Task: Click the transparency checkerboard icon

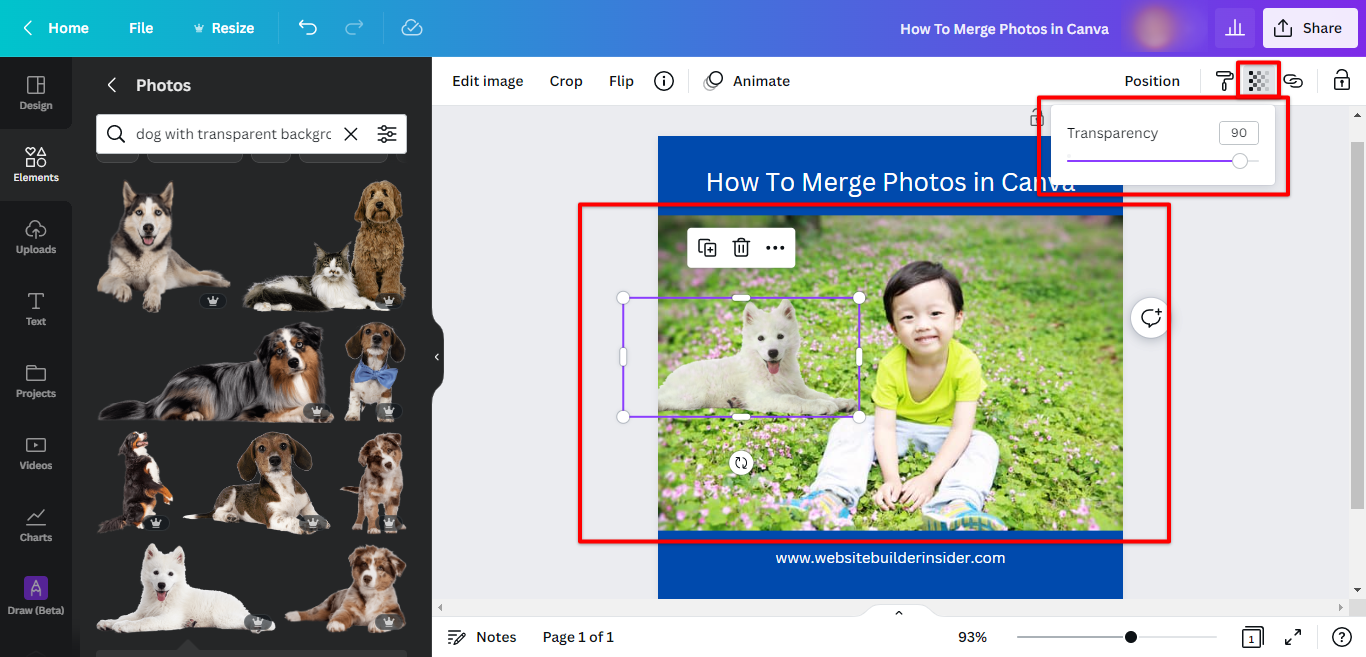Action: pos(1258,81)
